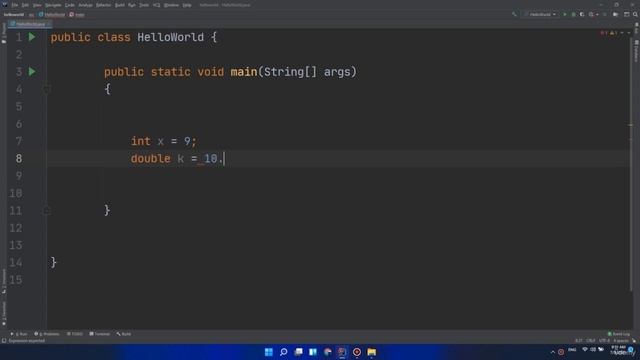
Task: Open the IntelliJ IDEA taskbar icon
Action: pyautogui.click(x=342, y=352)
